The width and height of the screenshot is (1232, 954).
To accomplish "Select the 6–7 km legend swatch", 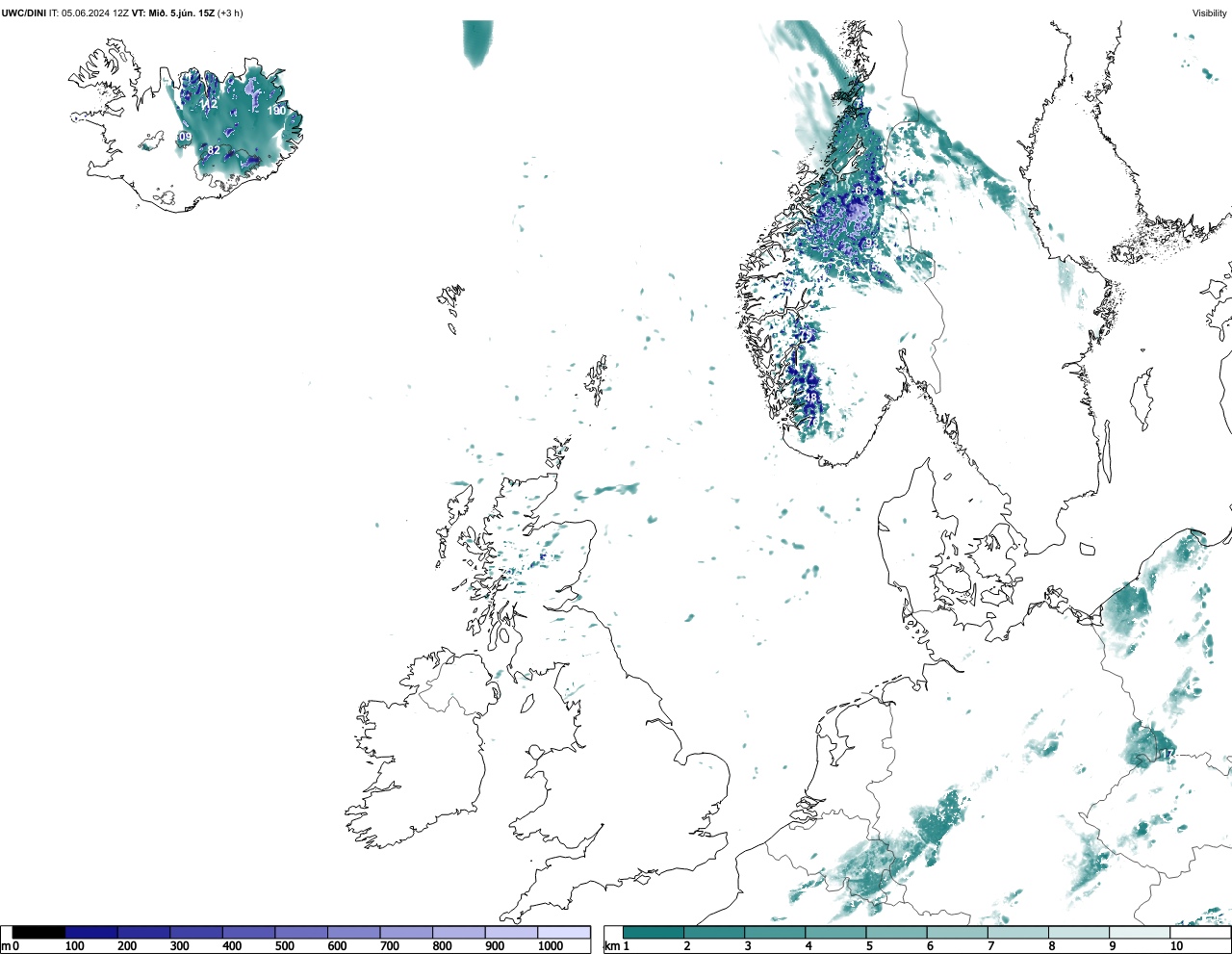I will tap(957, 933).
